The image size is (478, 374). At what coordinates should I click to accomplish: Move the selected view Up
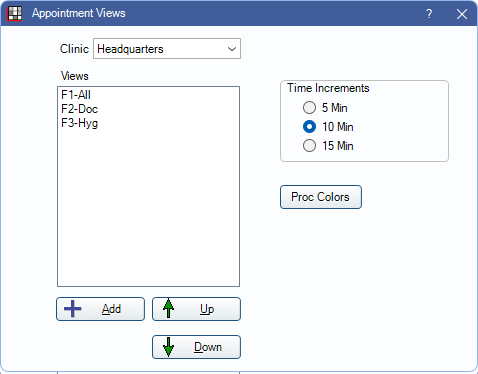click(x=196, y=309)
